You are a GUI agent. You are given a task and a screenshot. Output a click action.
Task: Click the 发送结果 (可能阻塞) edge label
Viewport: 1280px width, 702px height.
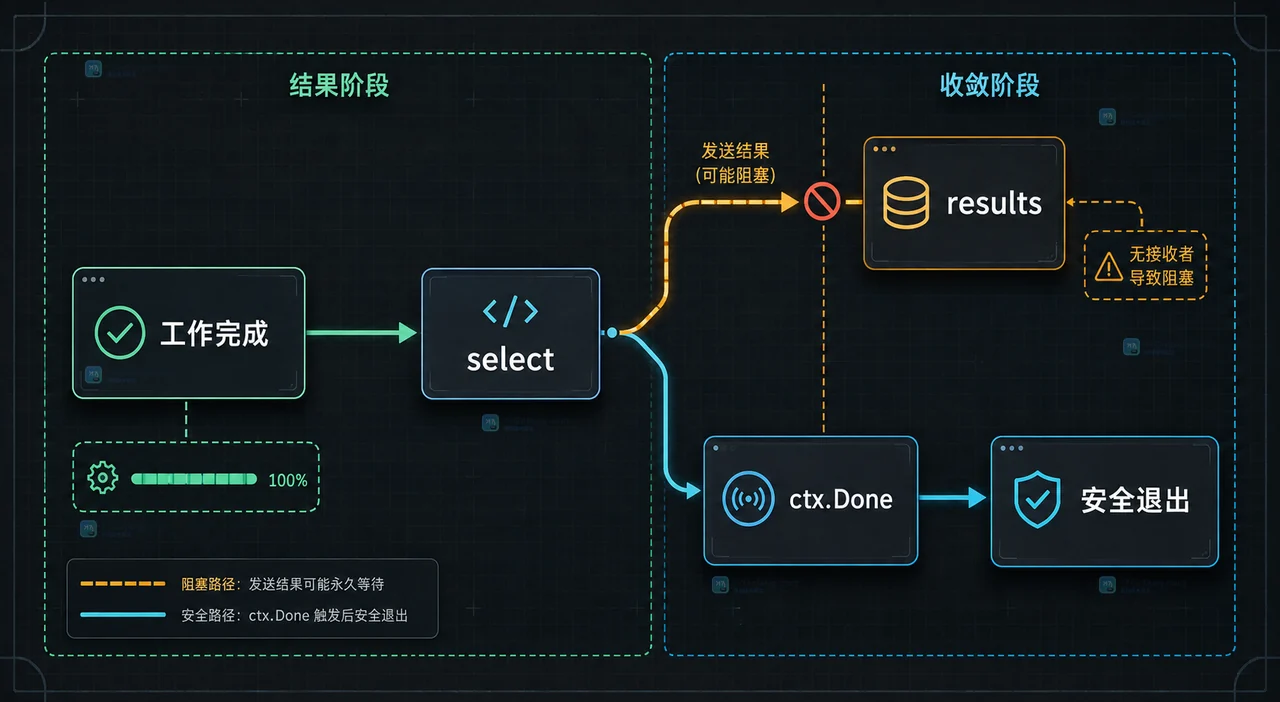[735, 161]
